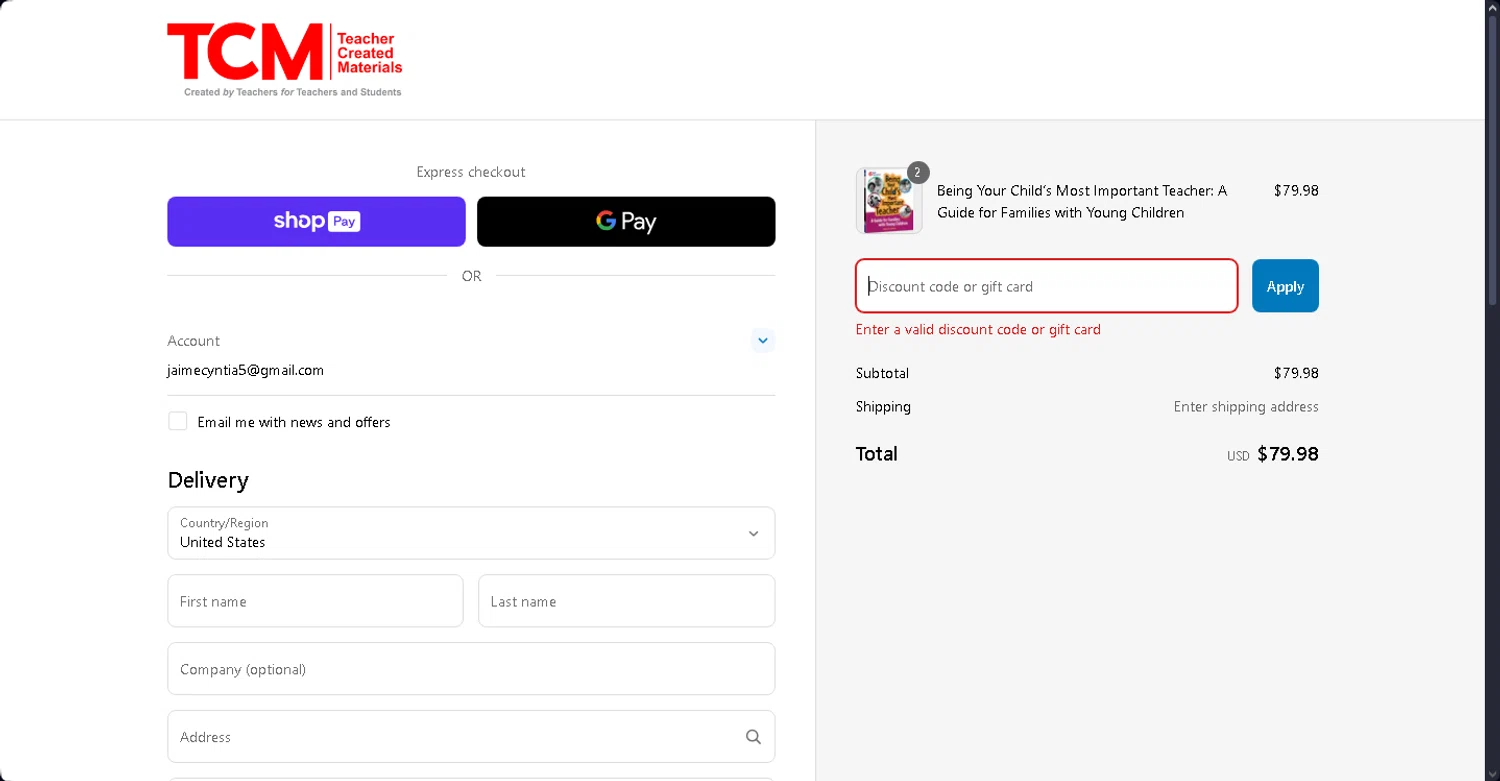Click the Enter shipping address text
Screen dimensions: 1500x781
pos(1246,406)
